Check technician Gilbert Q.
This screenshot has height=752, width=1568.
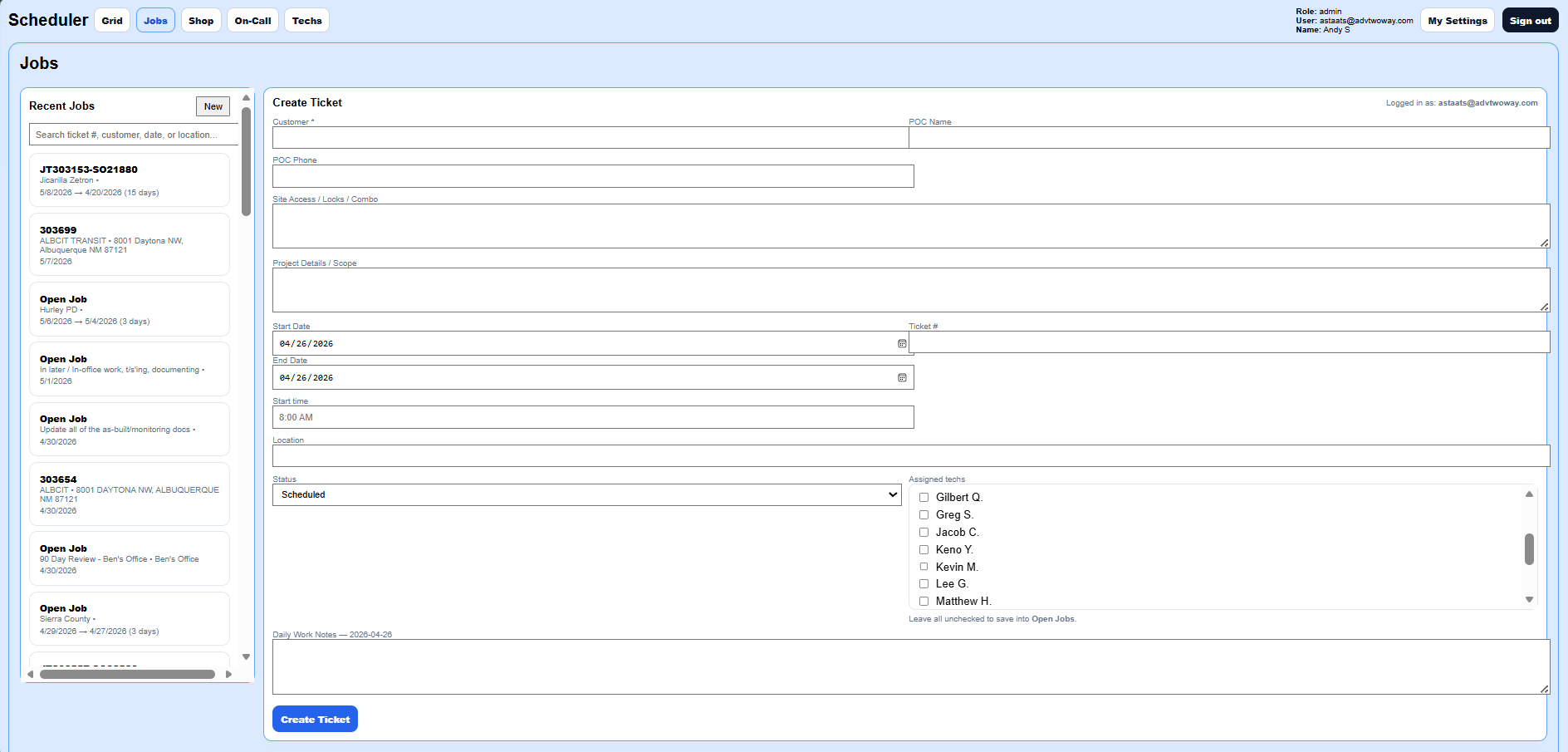924,497
